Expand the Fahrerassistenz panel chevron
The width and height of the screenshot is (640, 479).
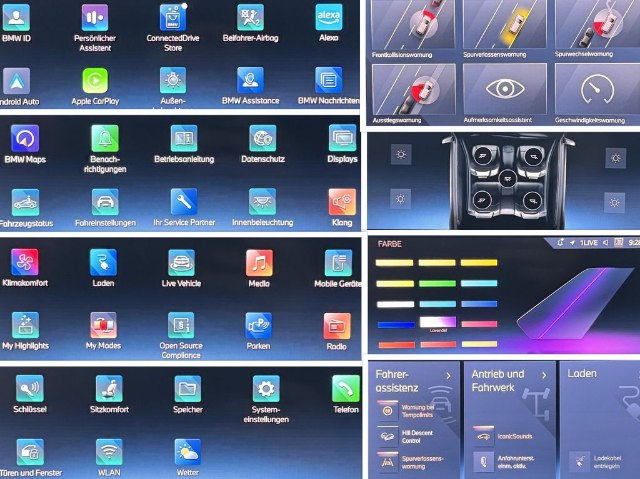point(446,375)
